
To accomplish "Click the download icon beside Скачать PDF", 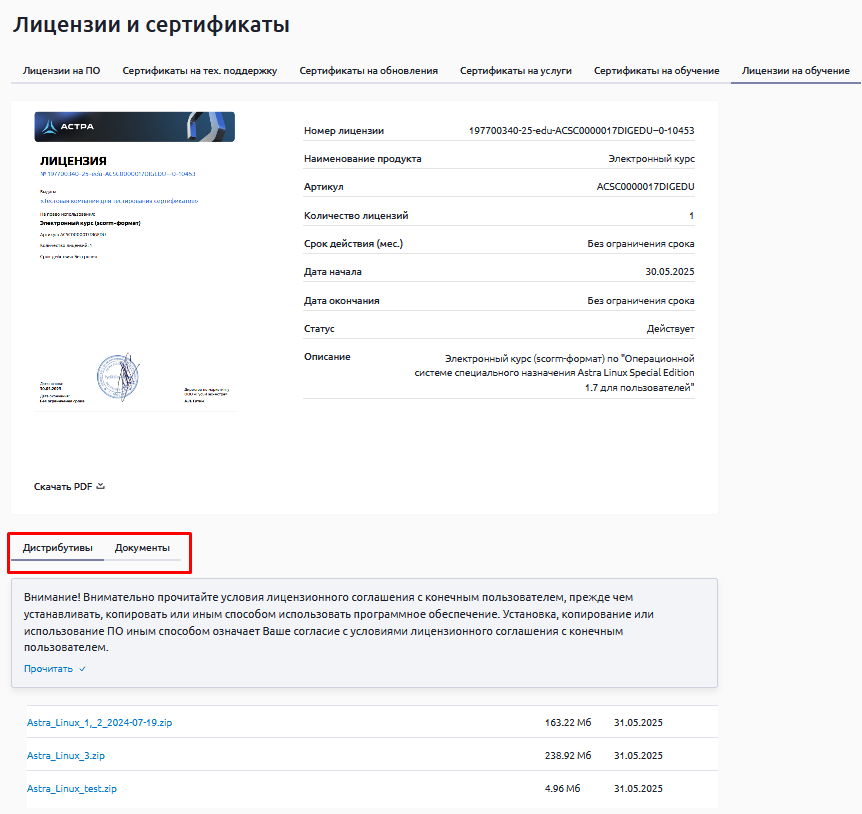I will pos(101,486).
